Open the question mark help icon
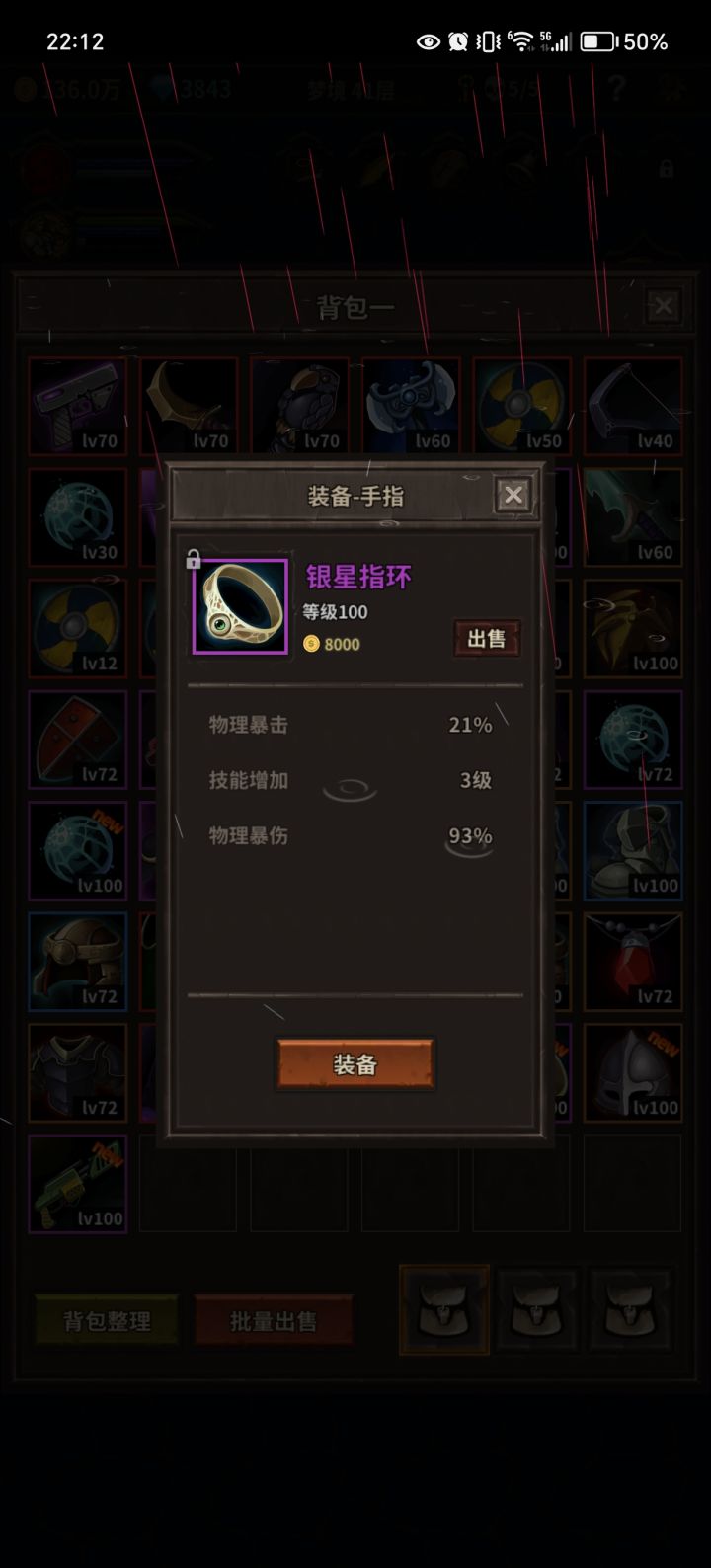Image resolution: width=711 pixels, height=1568 pixels. pos(617,90)
